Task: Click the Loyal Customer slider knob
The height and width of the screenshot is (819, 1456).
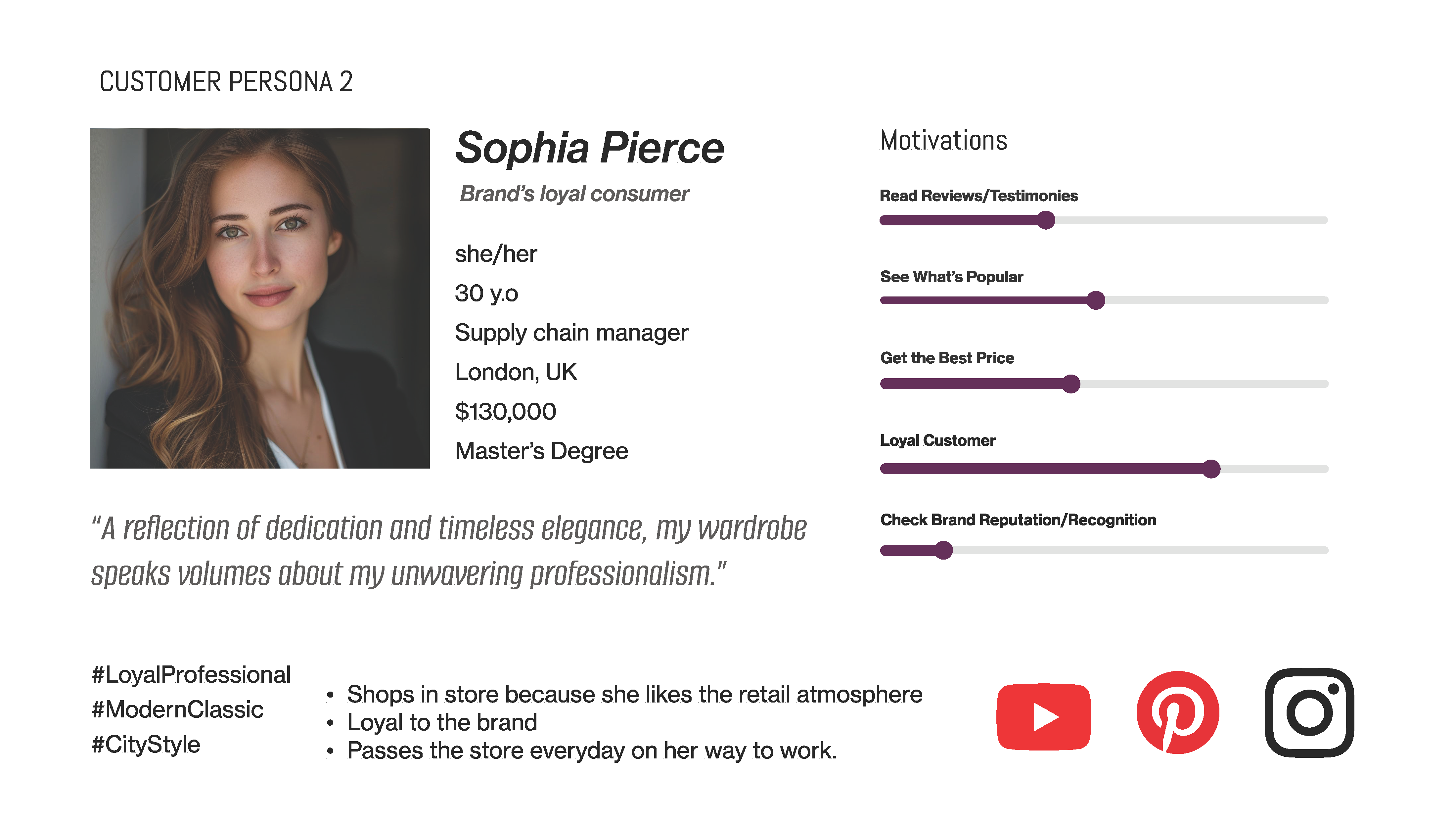Action: [x=1211, y=469]
